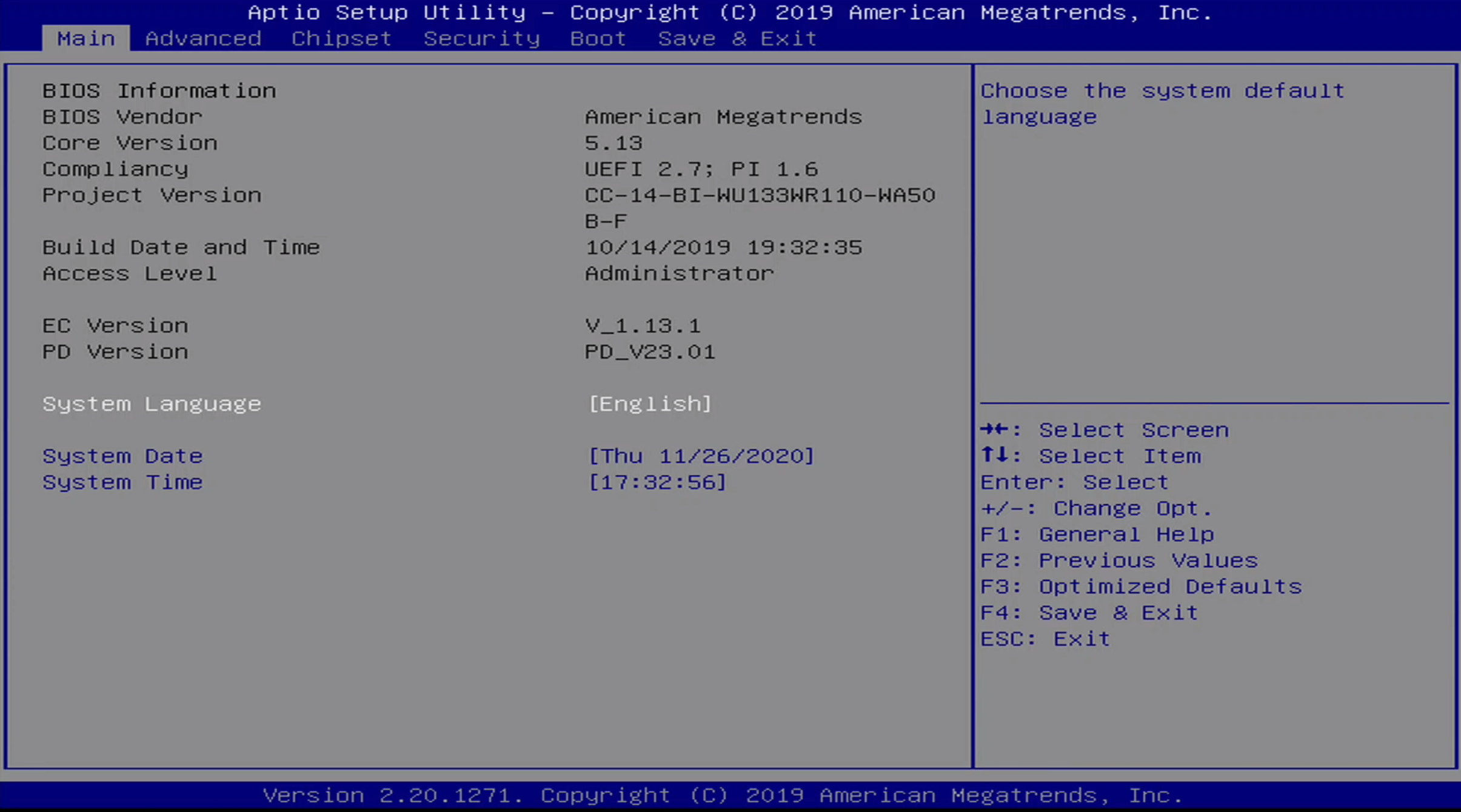Viewport: 1461px width, 812px height.
Task: Trigger F4 Save & Exit button
Action: pyautogui.click(x=1090, y=612)
